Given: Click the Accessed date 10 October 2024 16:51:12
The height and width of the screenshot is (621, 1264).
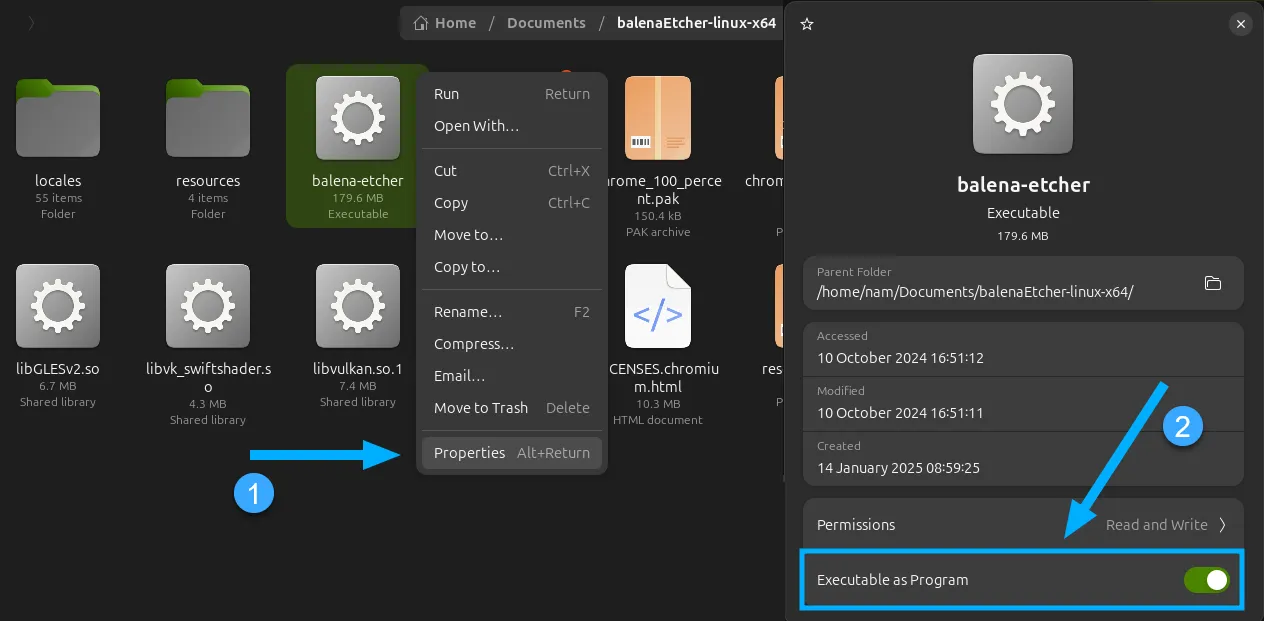Looking at the screenshot, I should coord(900,358).
